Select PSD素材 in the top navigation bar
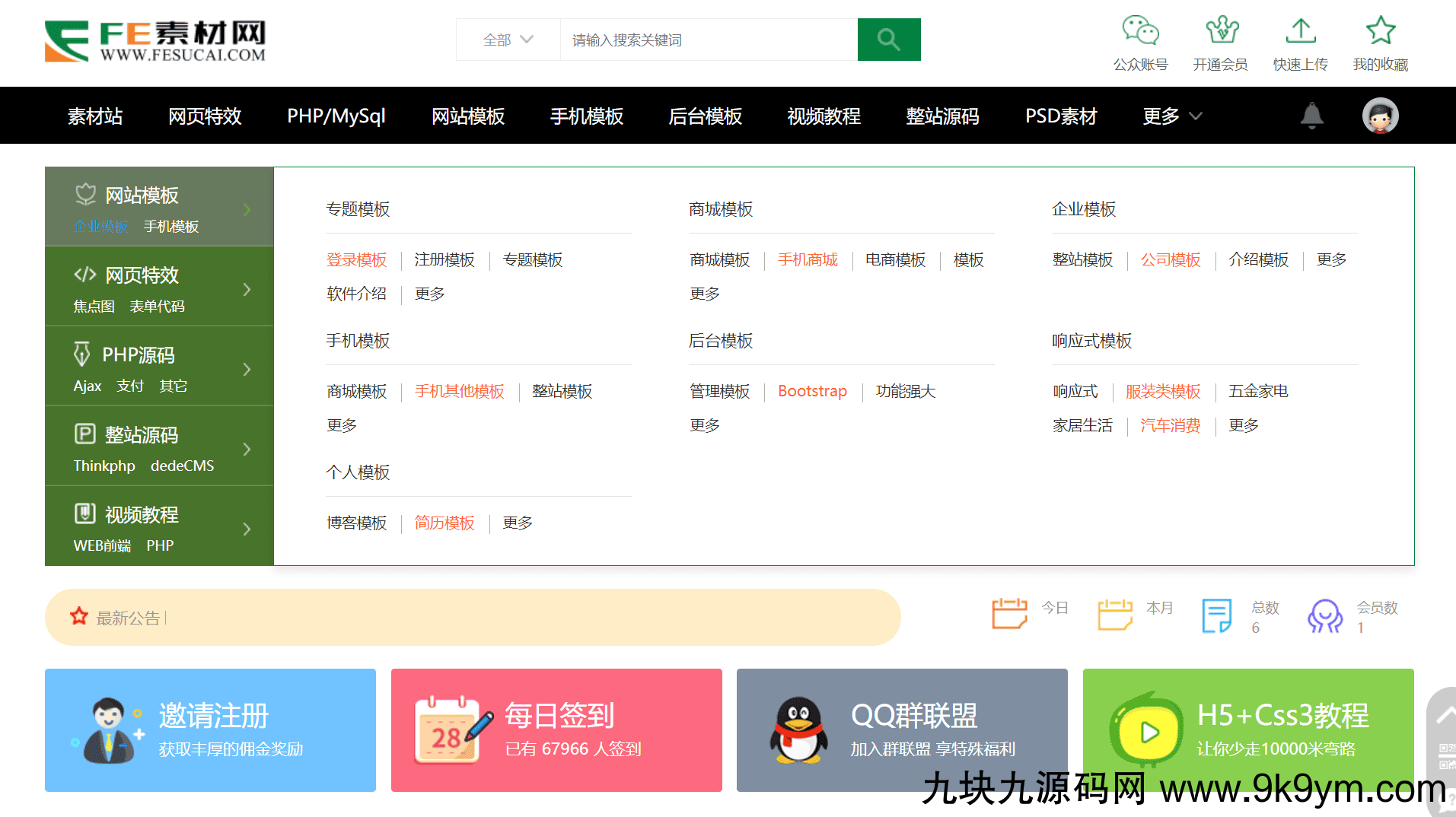Screen dimensions: 1456x817 1061,116
